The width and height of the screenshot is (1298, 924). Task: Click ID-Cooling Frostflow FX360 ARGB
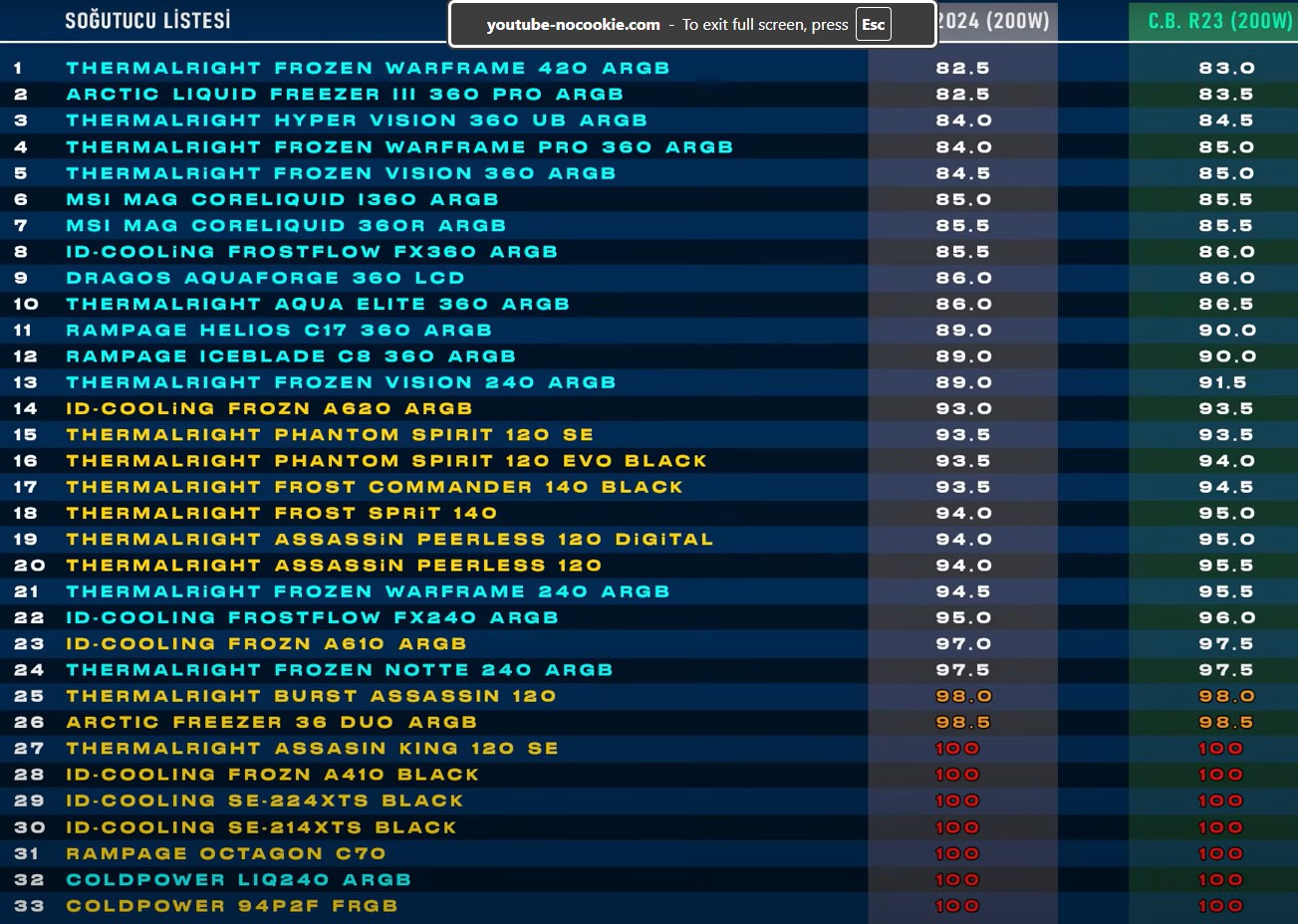point(312,252)
